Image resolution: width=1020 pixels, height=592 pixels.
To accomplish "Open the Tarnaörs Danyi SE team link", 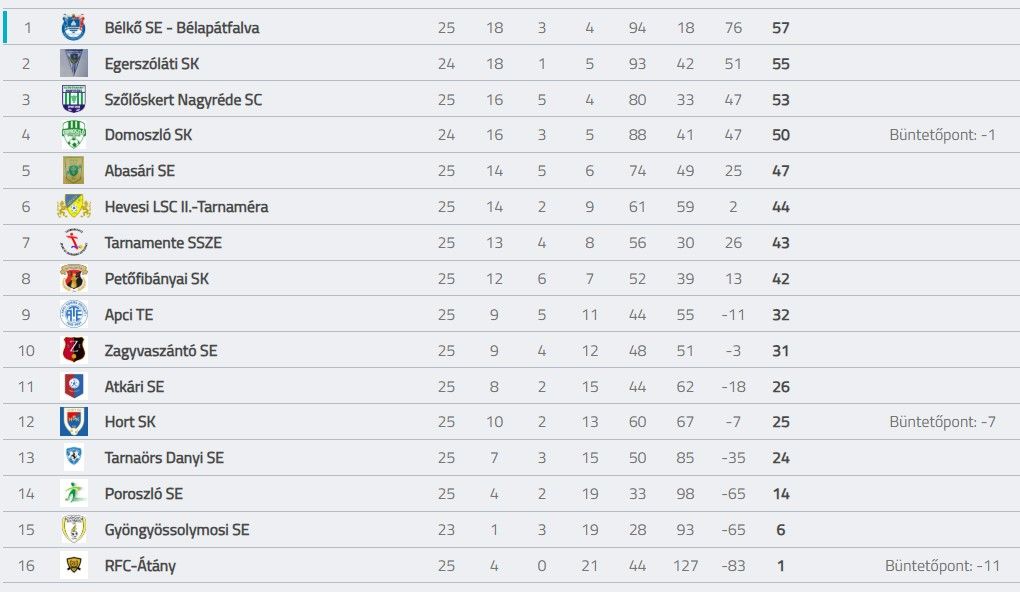I will pos(164,458).
